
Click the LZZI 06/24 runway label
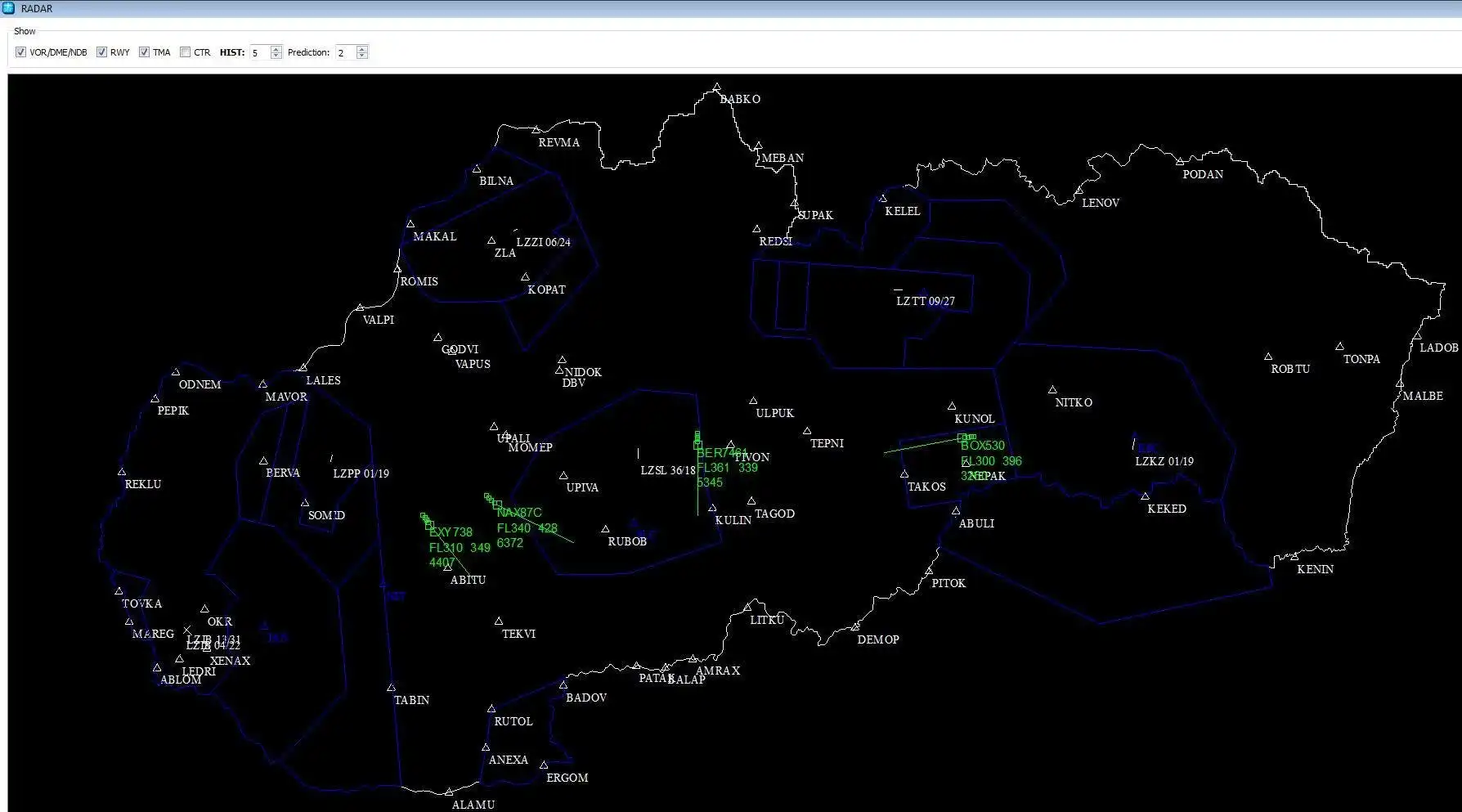(x=543, y=243)
